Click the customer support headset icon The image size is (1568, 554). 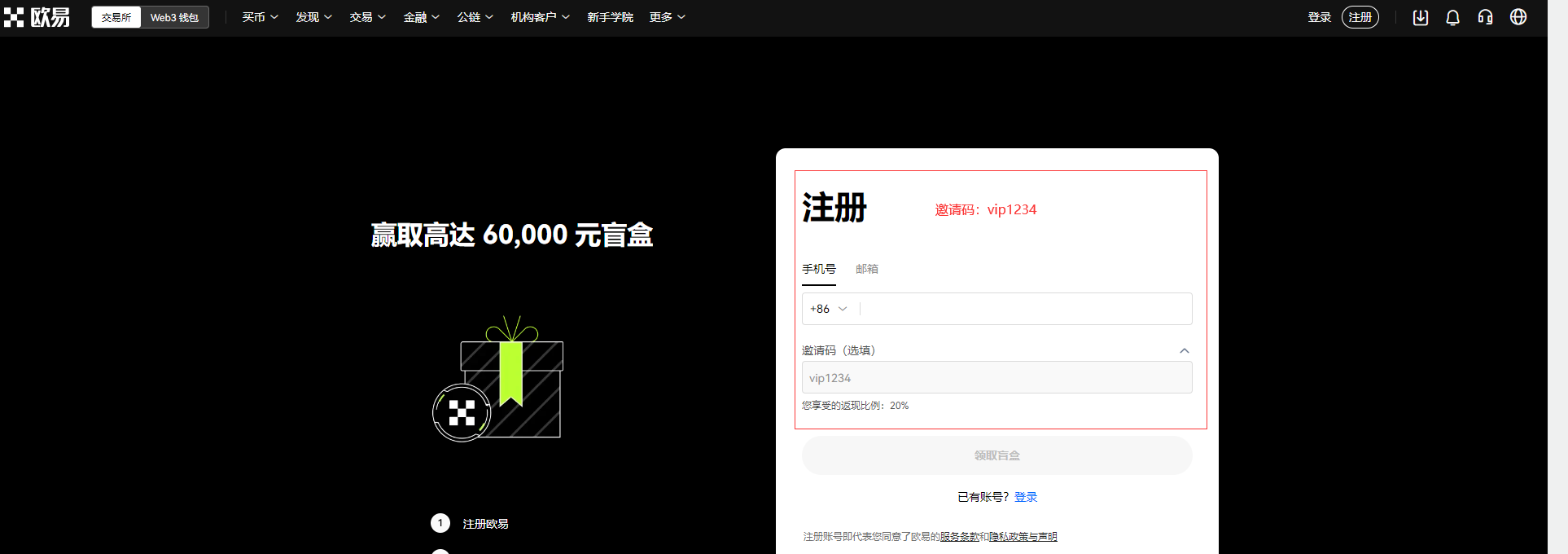click(1485, 17)
